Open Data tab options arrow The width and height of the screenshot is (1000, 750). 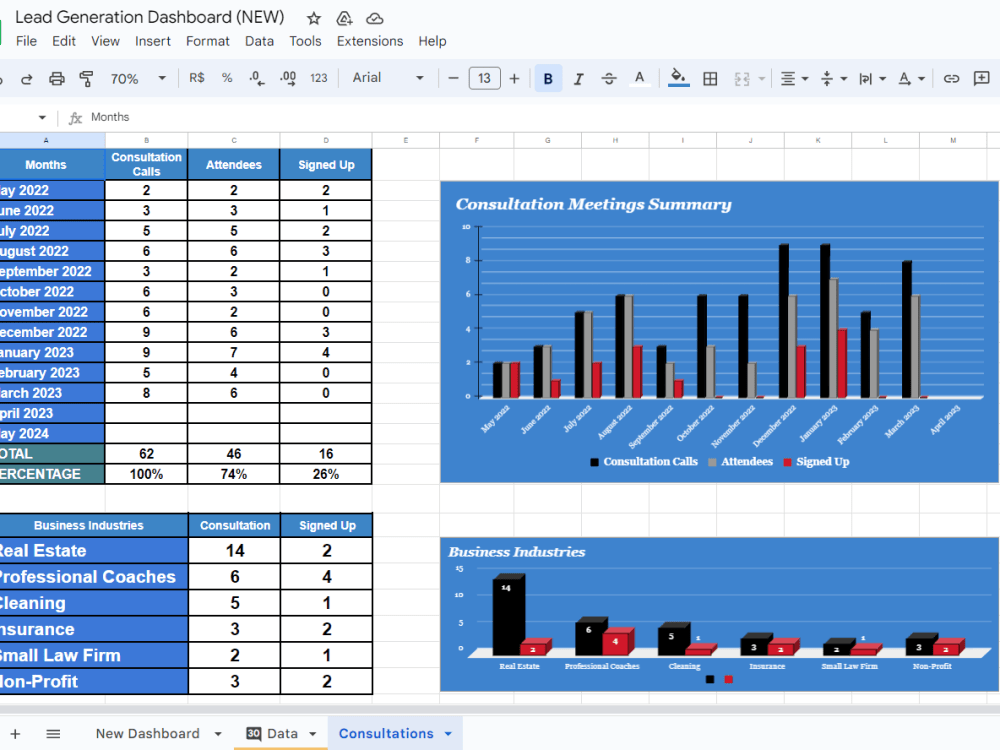[312, 734]
